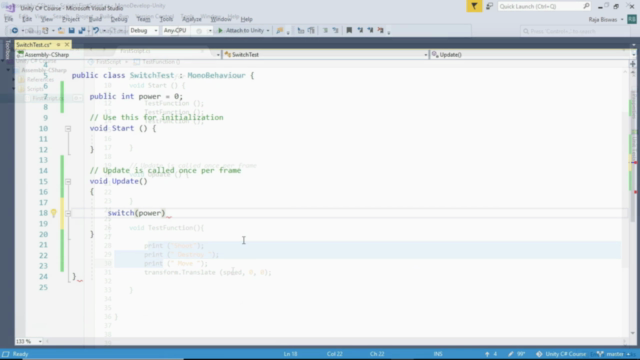
Task: Click the Find in Files icon
Action: (280, 31)
